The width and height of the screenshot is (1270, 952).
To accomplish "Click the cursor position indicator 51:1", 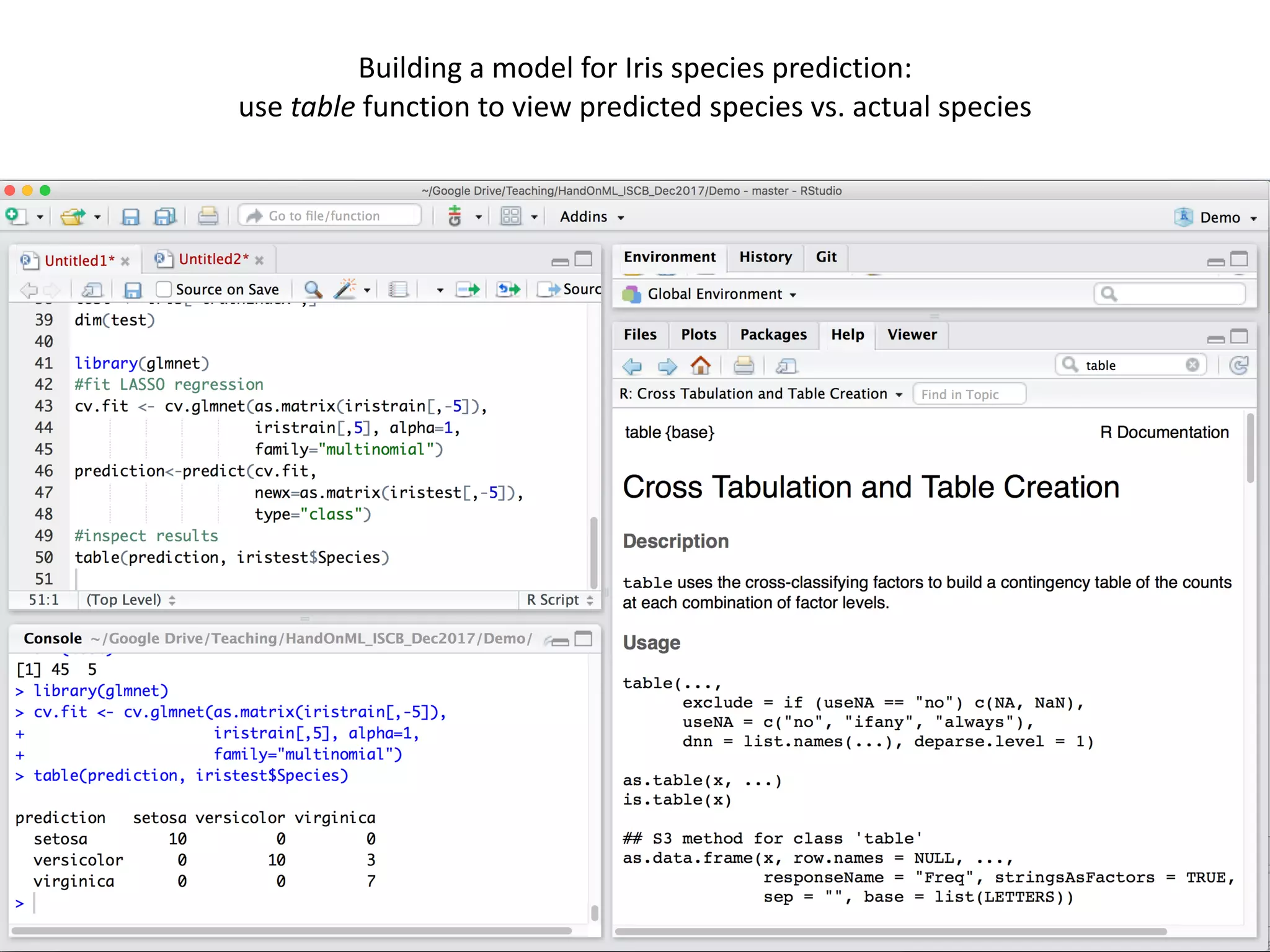I will point(43,600).
